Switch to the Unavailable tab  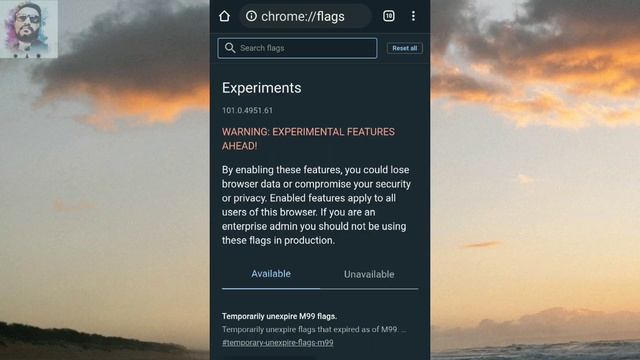pyautogui.click(x=369, y=274)
